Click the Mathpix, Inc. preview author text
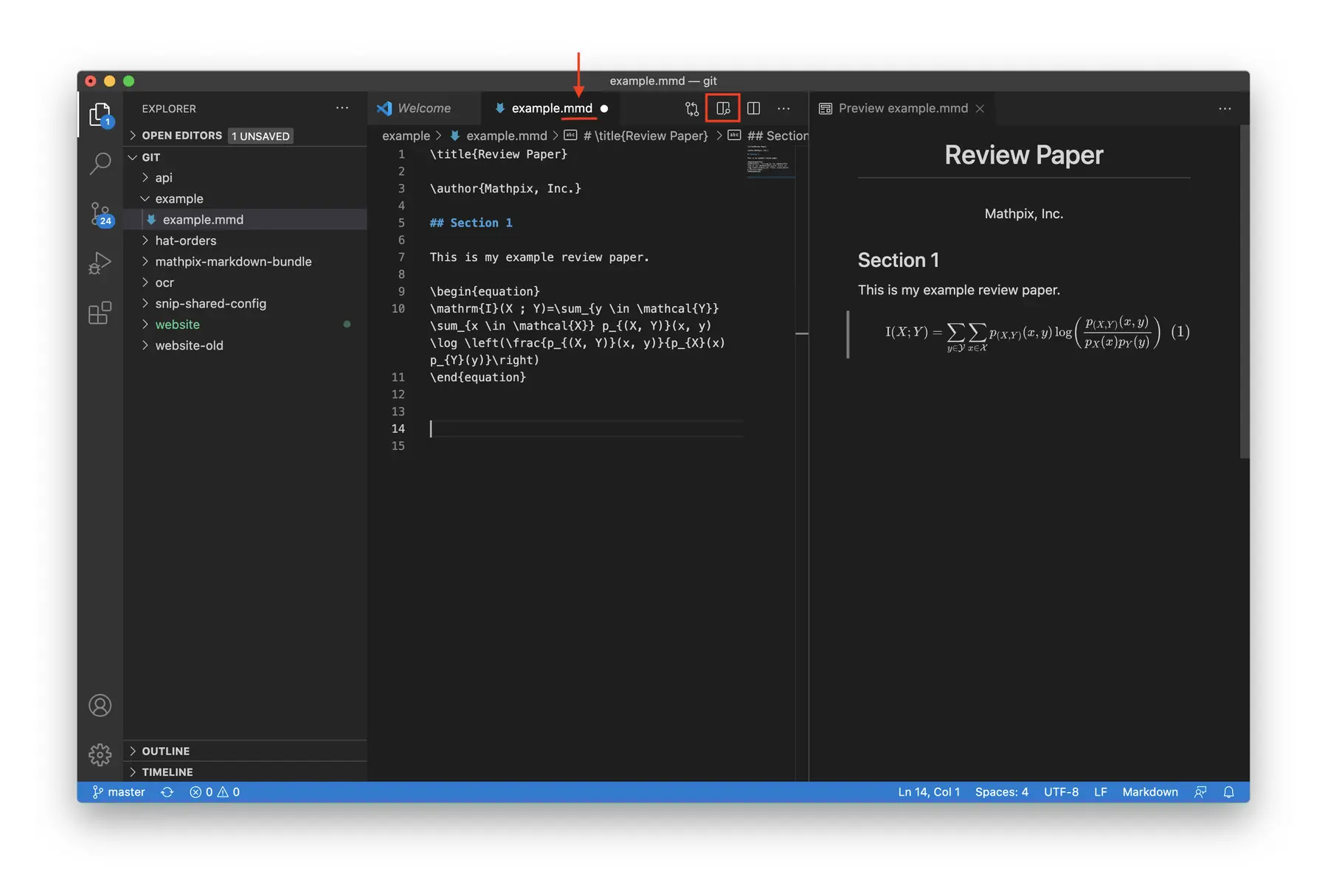Image resolution: width=1328 pixels, height=896 pixels. pyautogui.click(x=1023, y=214)
